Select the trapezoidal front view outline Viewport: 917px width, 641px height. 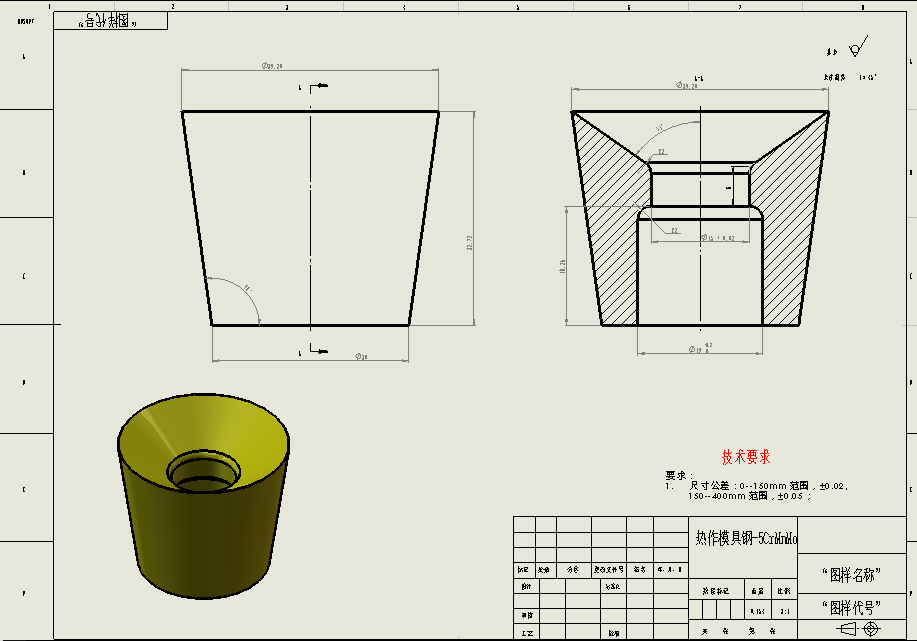[311, 218]
